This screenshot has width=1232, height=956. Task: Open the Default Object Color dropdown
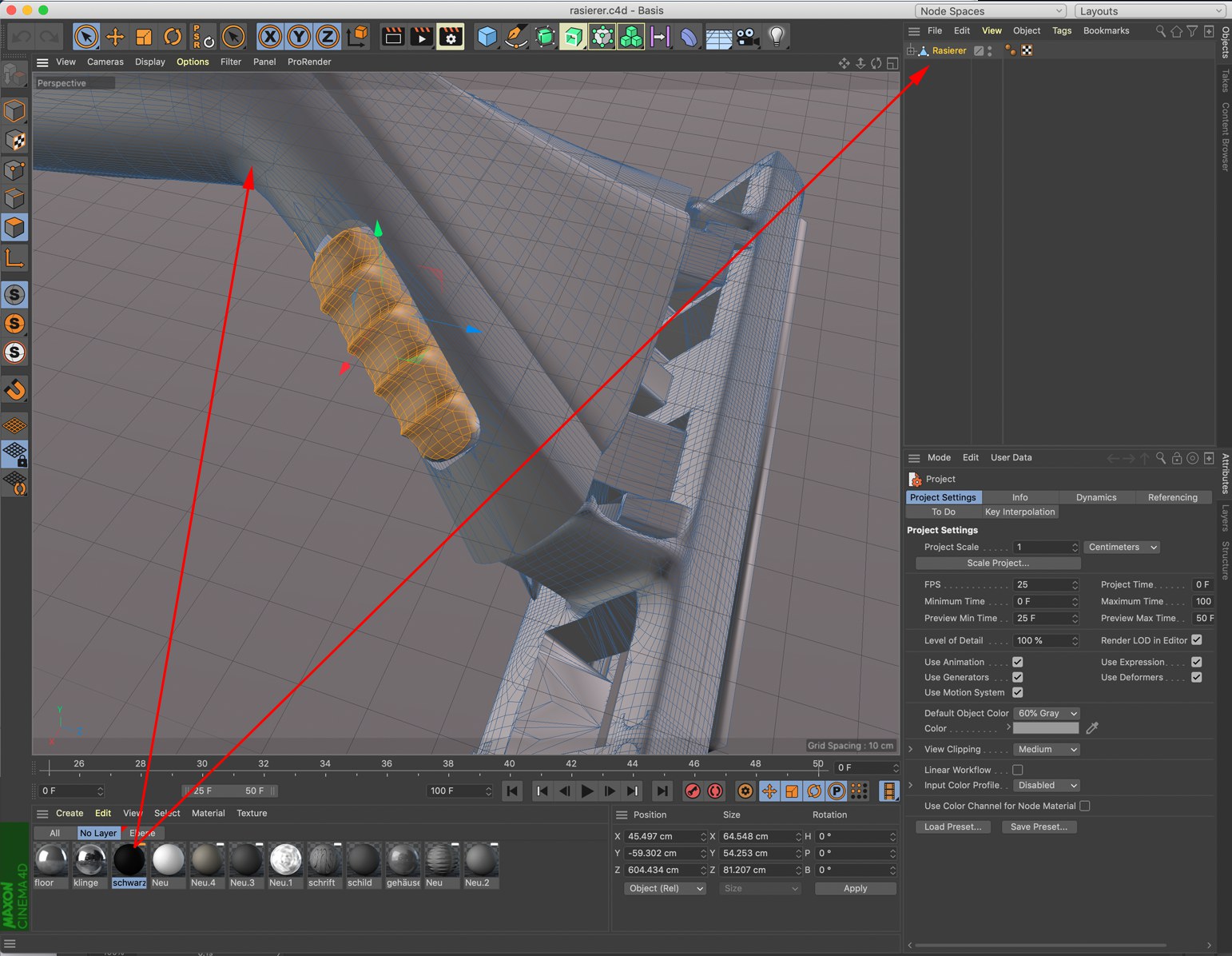coord(1047,713)
